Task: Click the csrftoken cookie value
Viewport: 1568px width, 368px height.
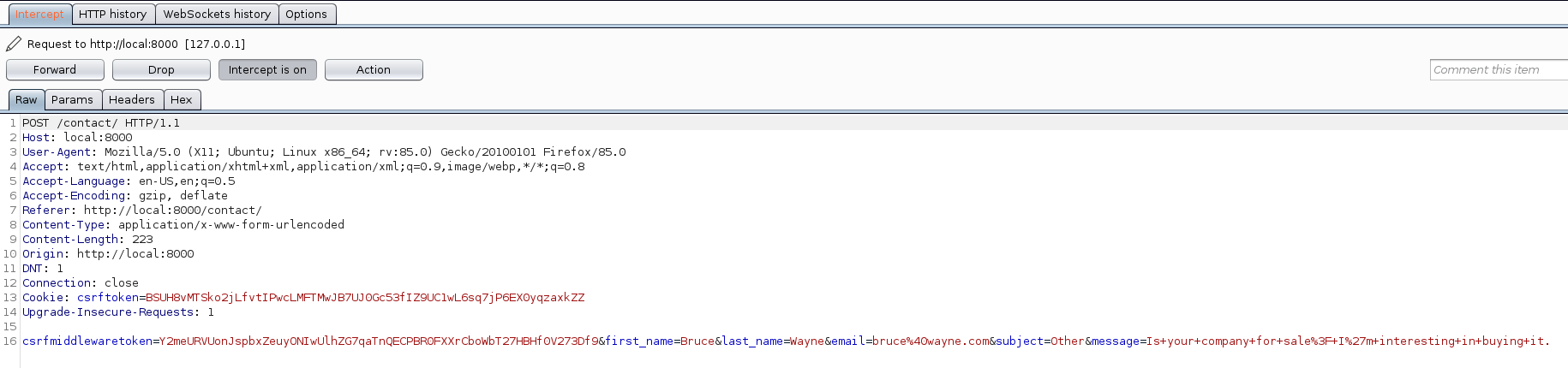Action: (x=365, y=298)
